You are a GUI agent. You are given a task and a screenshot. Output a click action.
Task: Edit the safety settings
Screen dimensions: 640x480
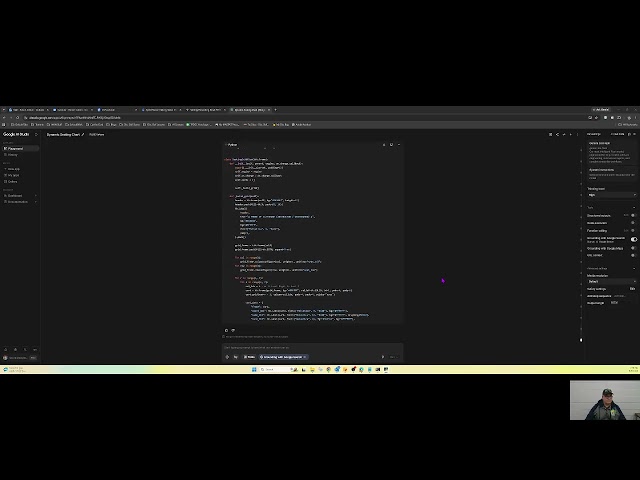tap(632, 289)
